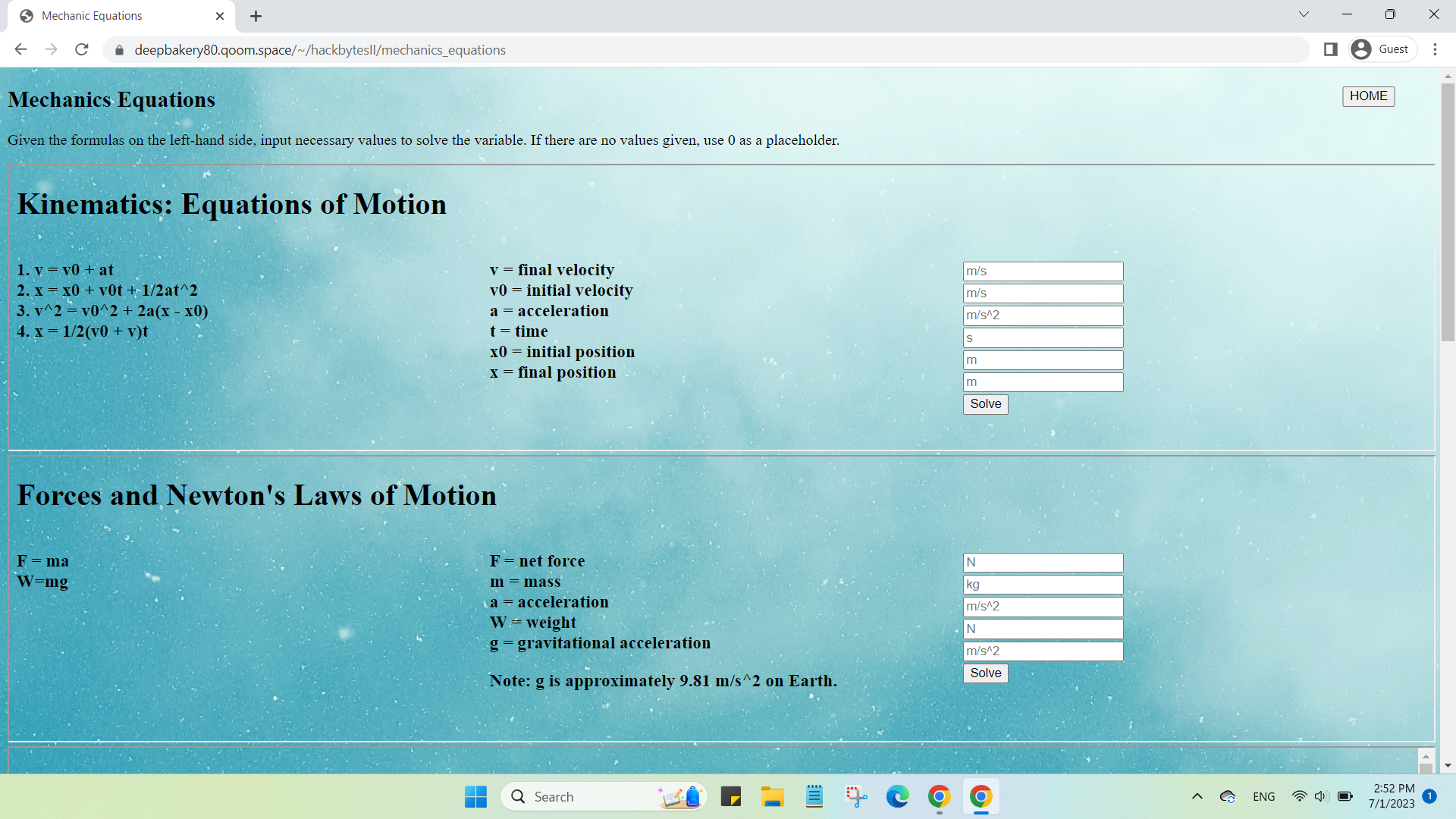Open Guest profile menu
Screen dimensions: 1456x819
point(1383,49)
